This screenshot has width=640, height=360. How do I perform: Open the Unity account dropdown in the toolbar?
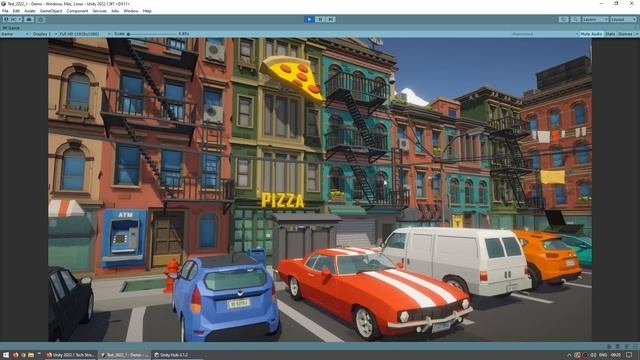12,19
